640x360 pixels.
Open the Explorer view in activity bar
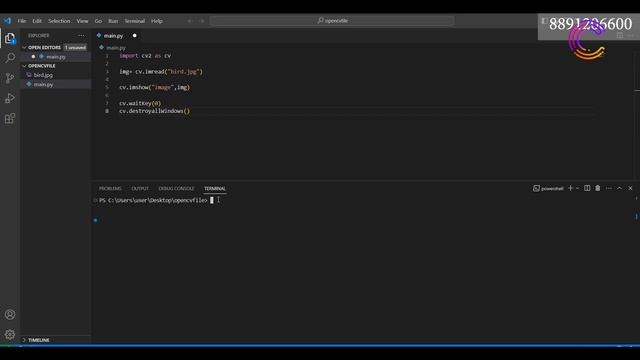[10, 38]
